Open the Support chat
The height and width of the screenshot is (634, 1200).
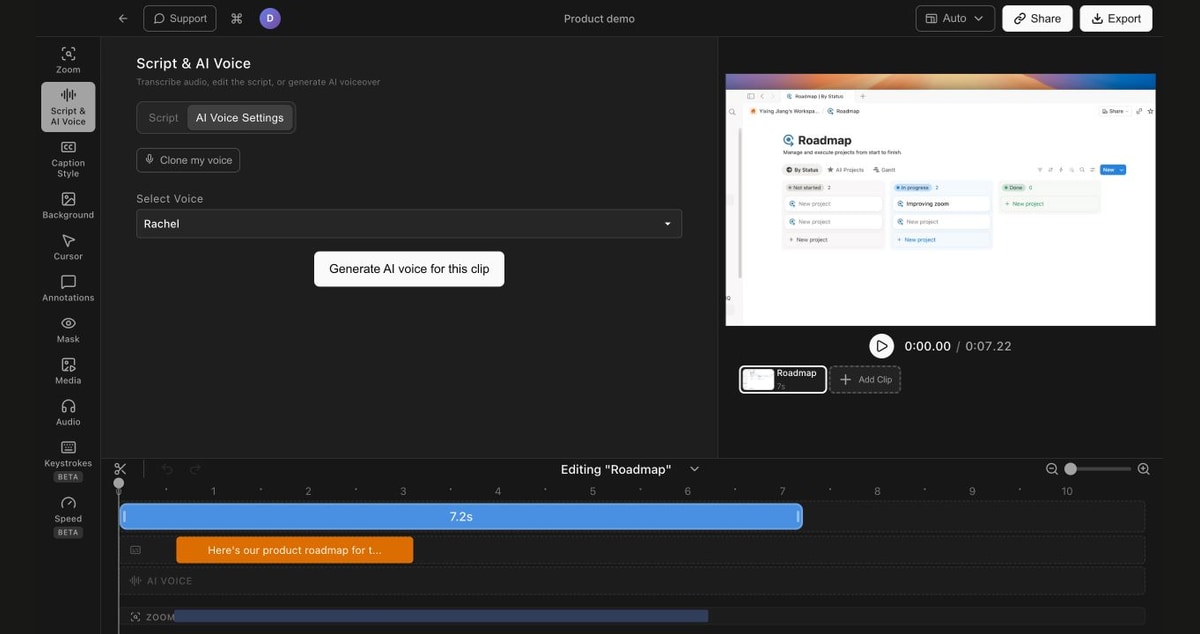click(180, 18)
